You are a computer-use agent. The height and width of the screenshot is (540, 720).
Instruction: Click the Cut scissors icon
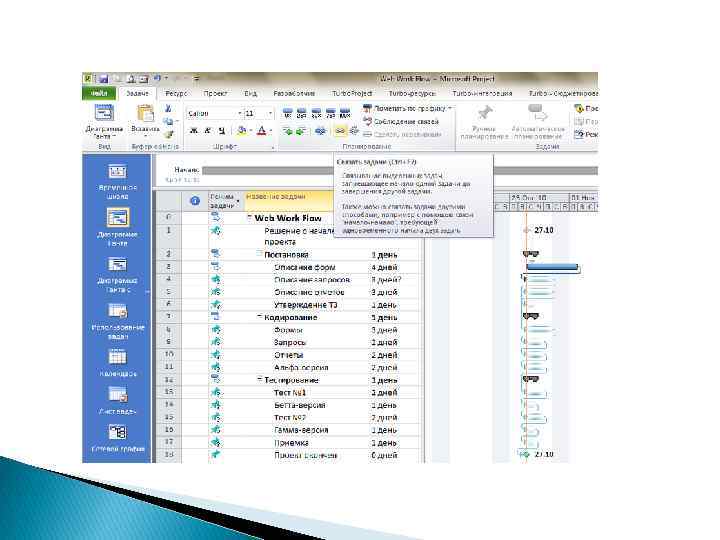(x=168, y=109)
